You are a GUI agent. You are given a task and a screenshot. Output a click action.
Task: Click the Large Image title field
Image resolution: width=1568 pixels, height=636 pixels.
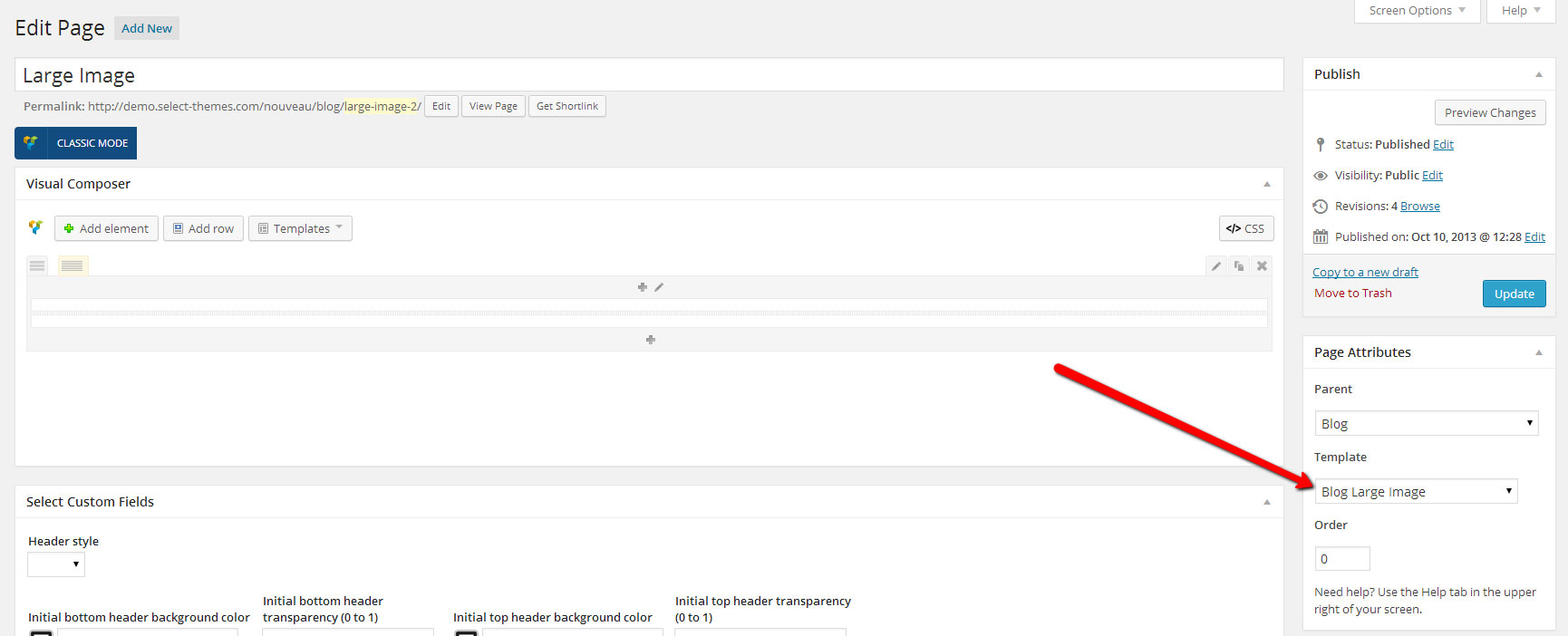tap(648, 75)
